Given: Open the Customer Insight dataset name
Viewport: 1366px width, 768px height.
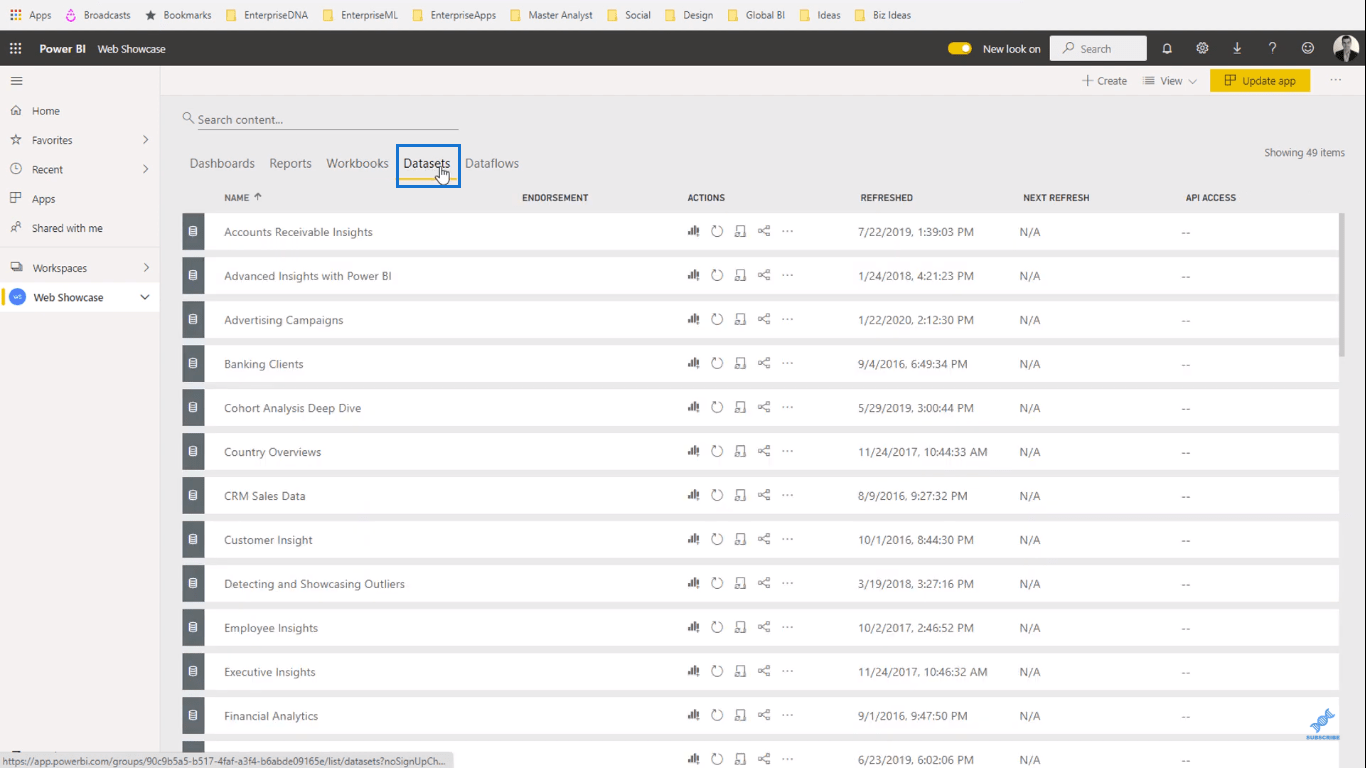Looking at the screenshot, I should [268, 540].
